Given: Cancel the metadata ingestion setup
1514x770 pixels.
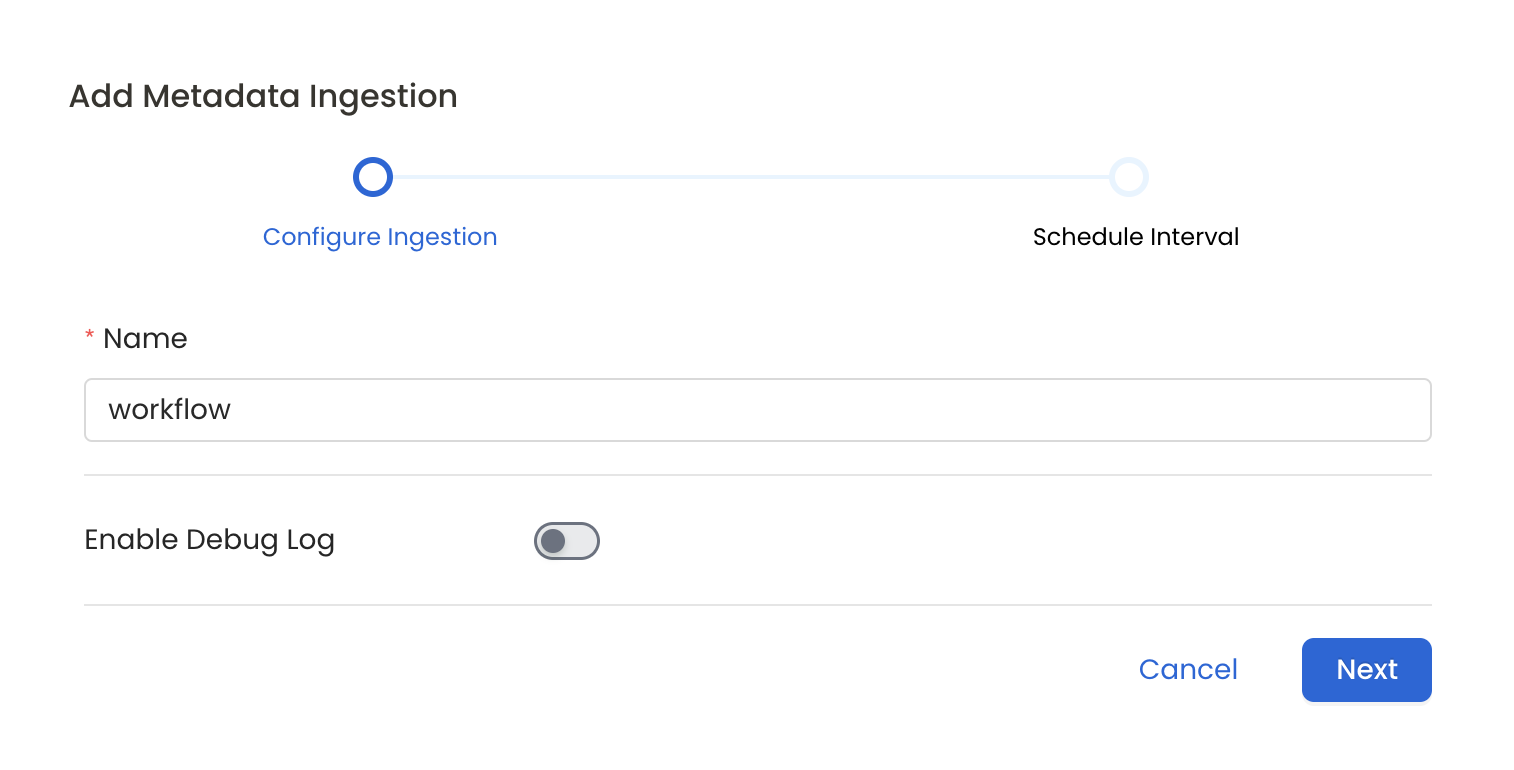Looking at the screenshot, I should [1187, 670].
